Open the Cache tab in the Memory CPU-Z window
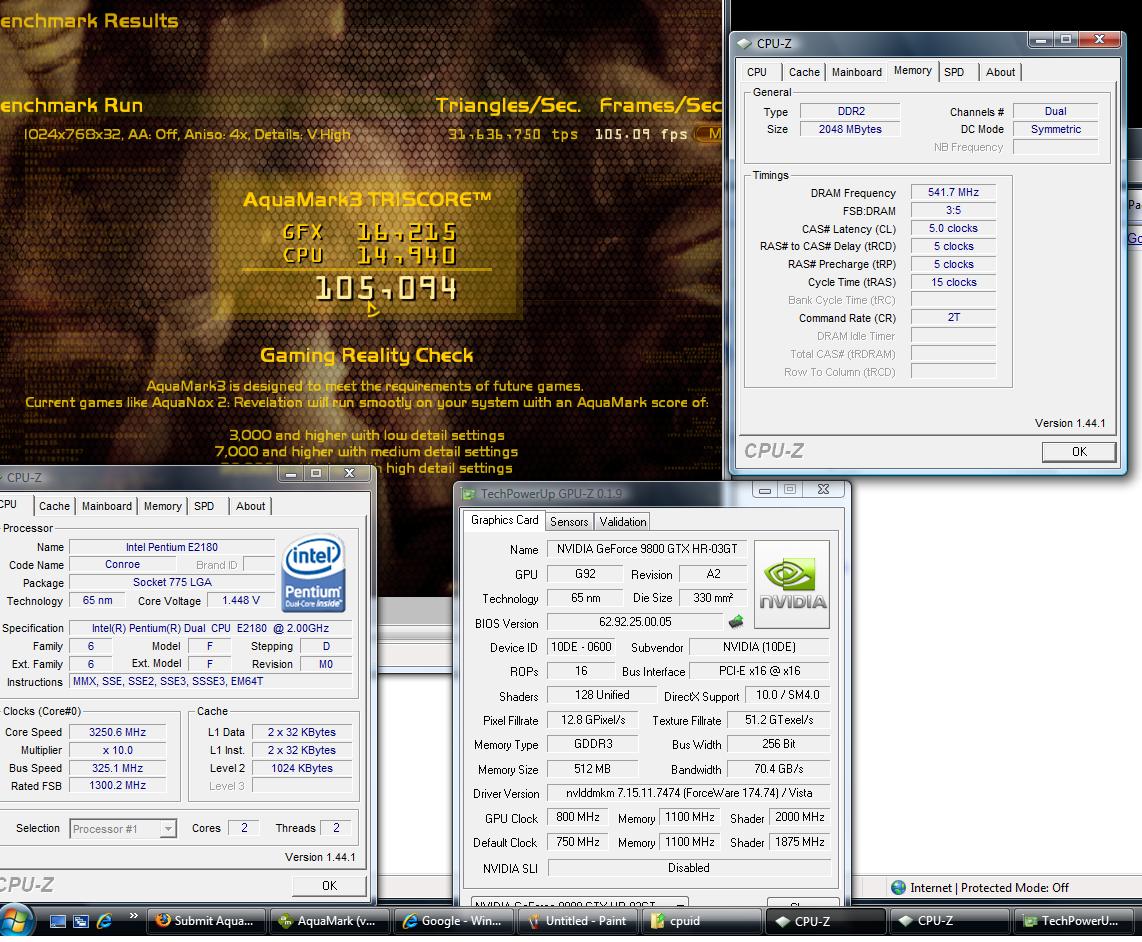1142x942 pixels. point(804,72)
